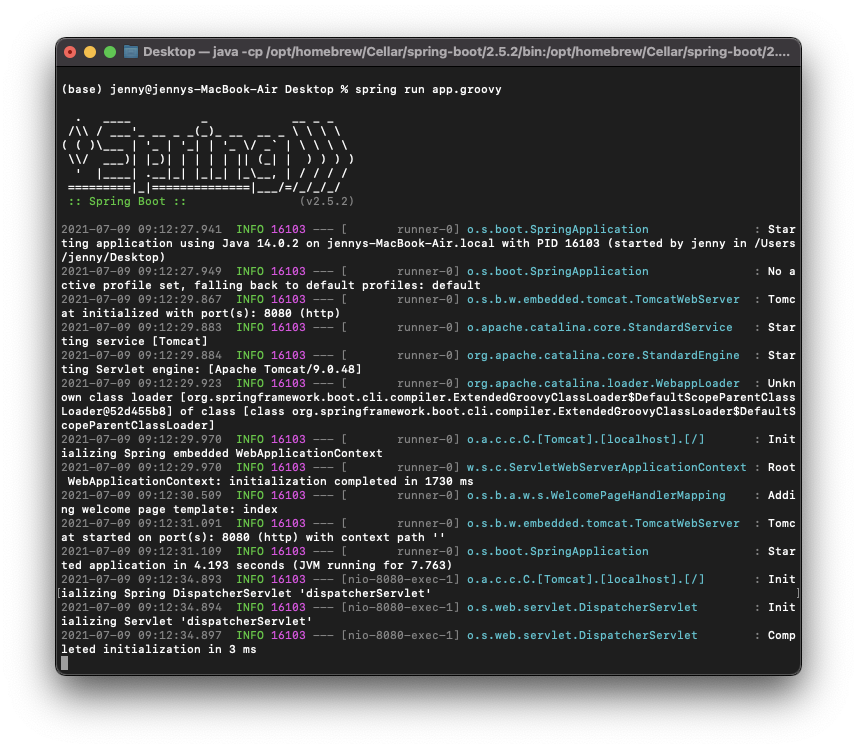Click 'o.s.b.a.w.s.WelcomePageHandlerMapping' logger name
Viewport: 857px width, 749px height.
[x=596, y=495]
